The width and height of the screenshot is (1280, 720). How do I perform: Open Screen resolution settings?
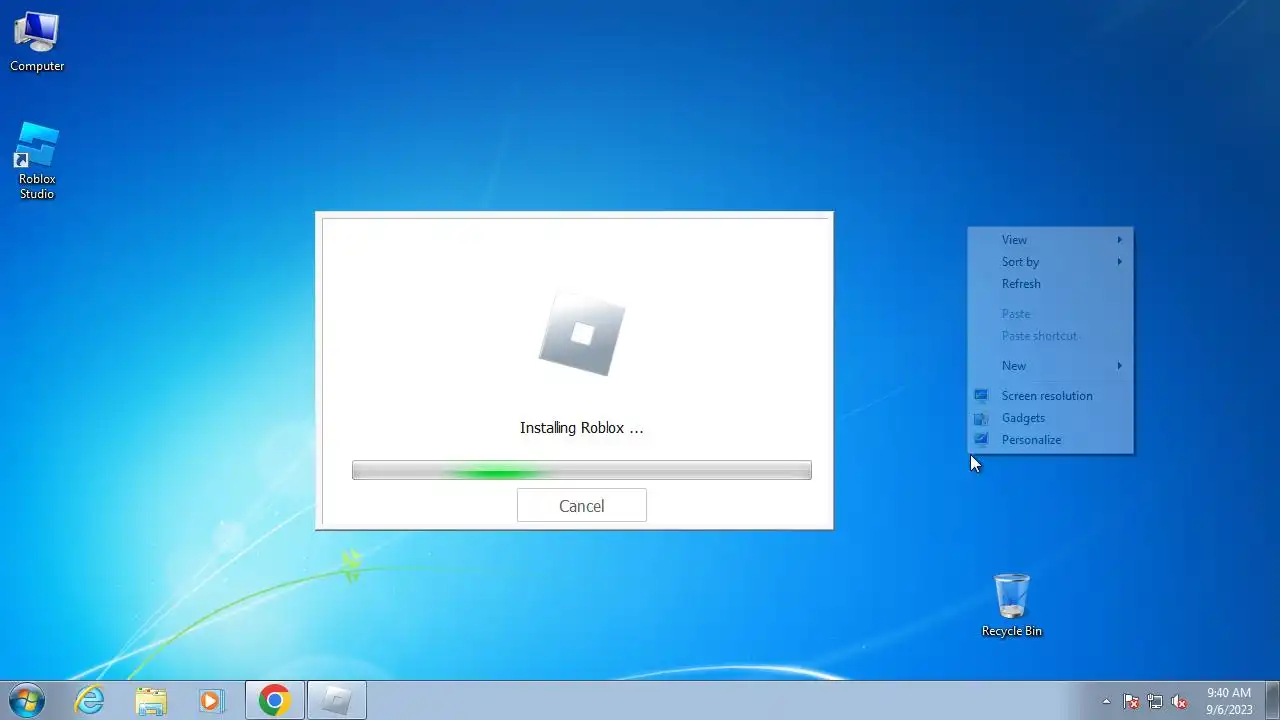(1050, 396)
